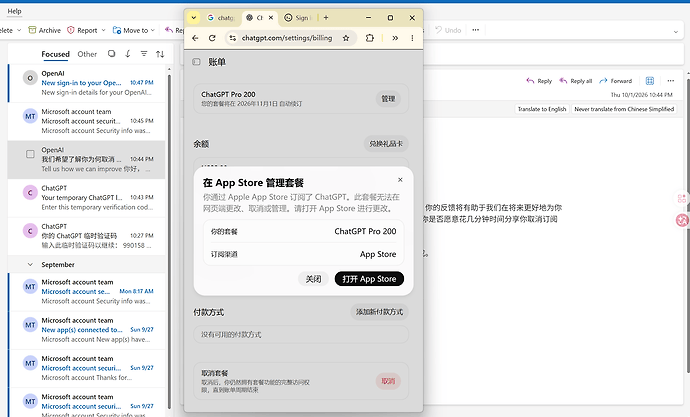The image size is (690, 417).
Task: Click the jump-to icon beside the filter
Action: (x=128, y=54)
